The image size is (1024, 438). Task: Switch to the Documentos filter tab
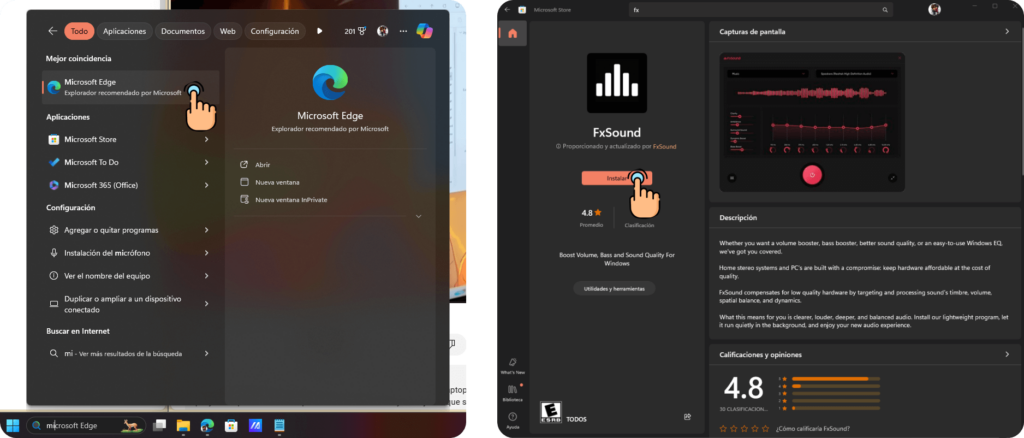[183, 31]
